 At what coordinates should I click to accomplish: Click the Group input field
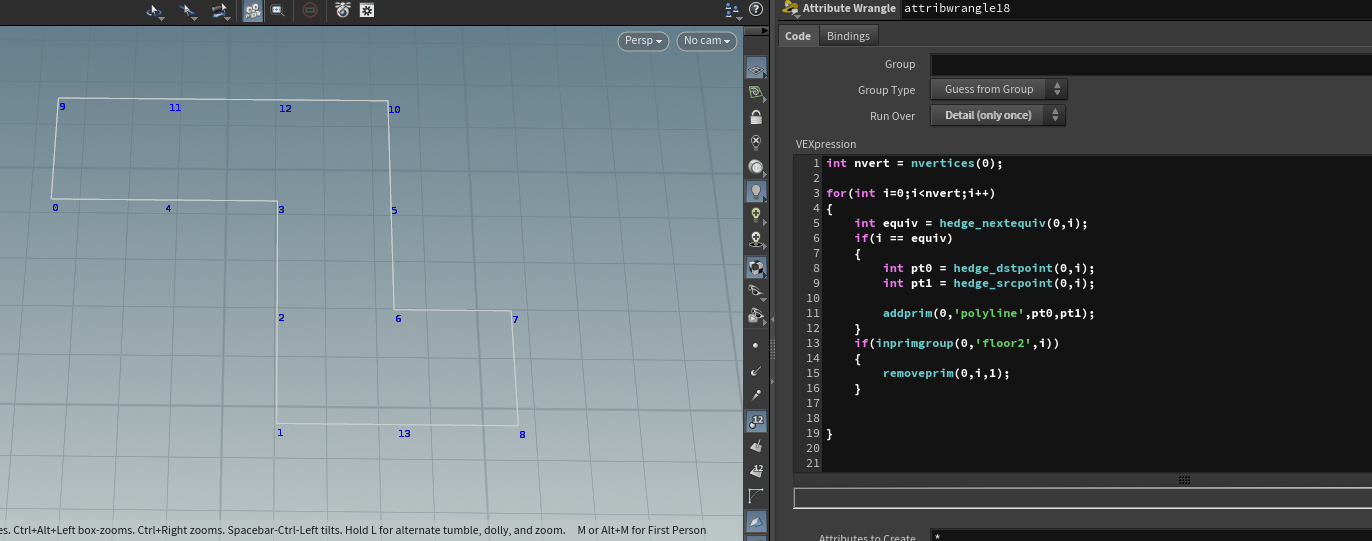click(1150, 64)
